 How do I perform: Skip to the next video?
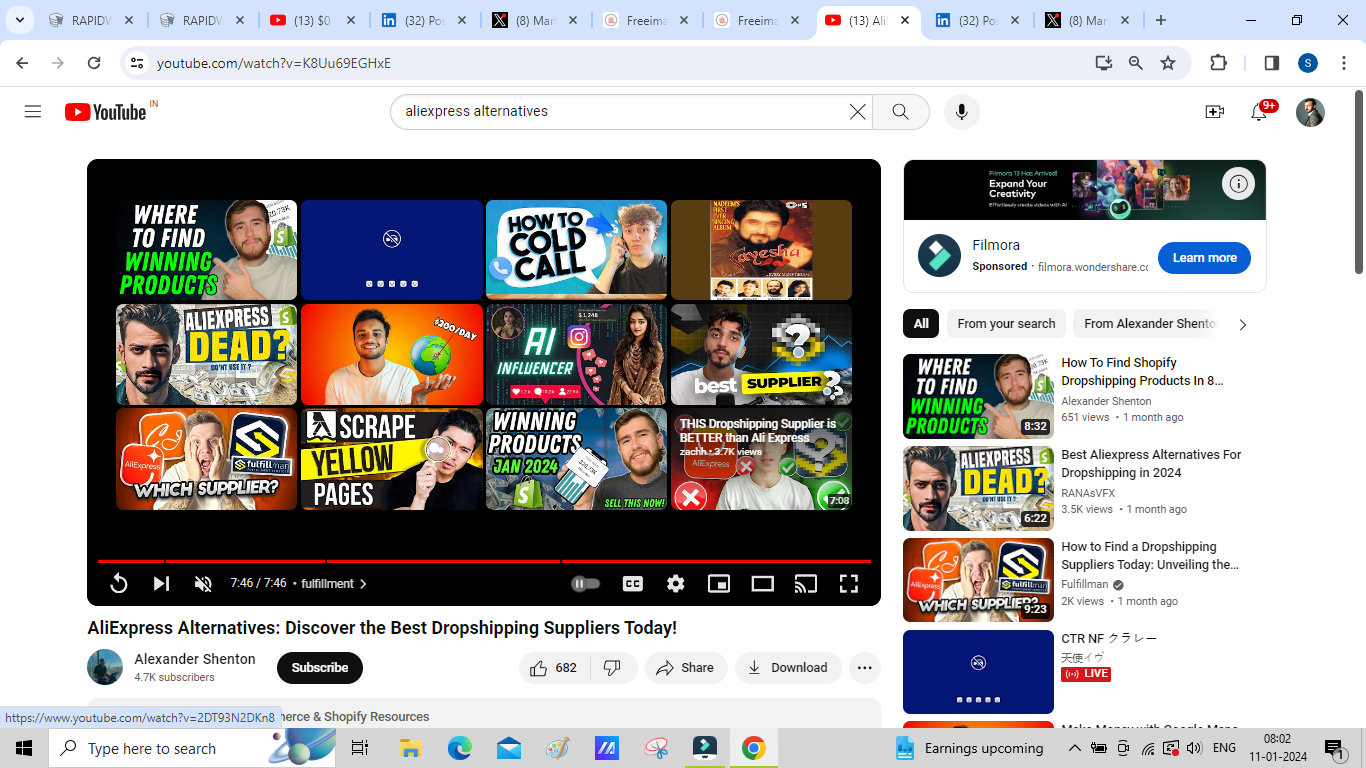(161, 583)
